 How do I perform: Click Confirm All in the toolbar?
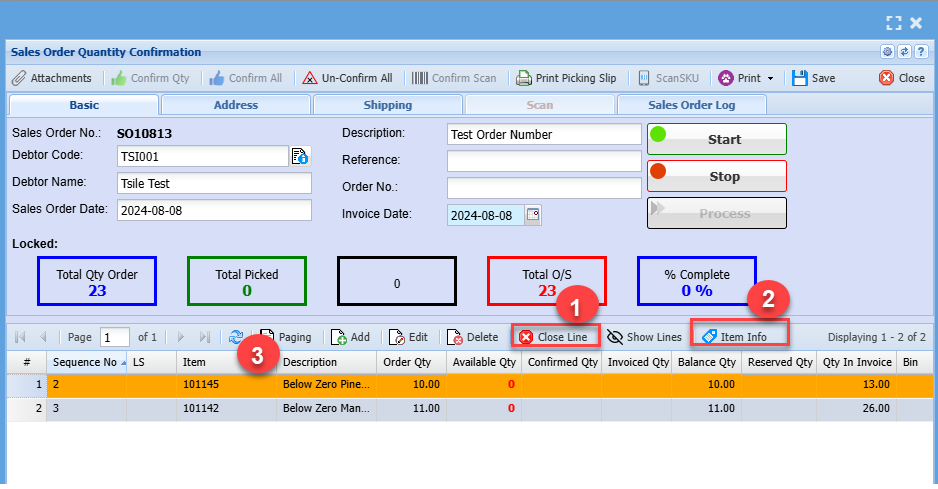[x=245, y=78]
